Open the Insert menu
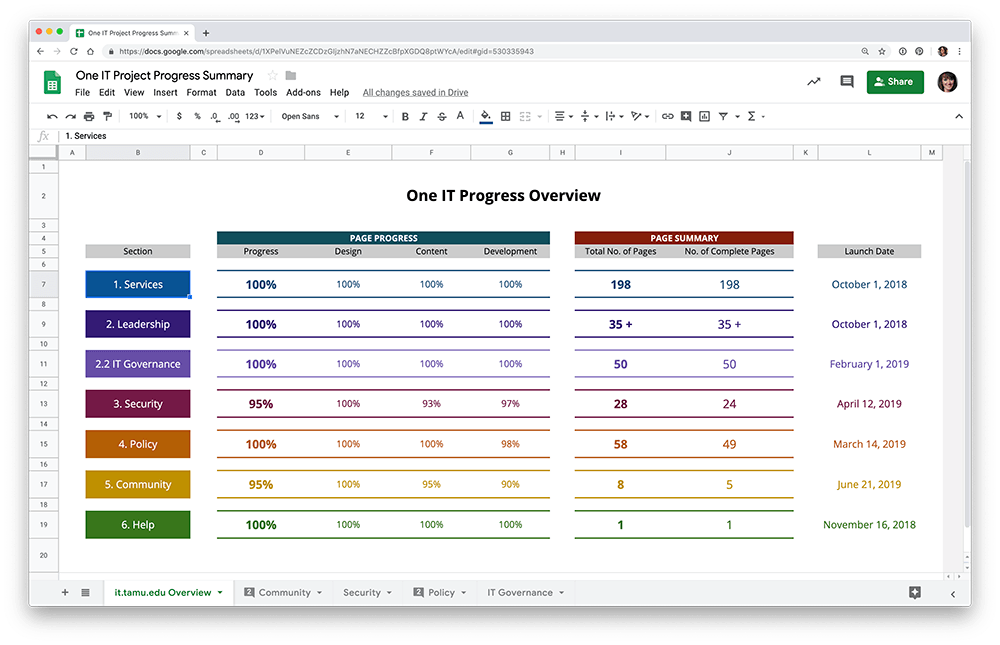The height and width of the screenshot is (645, 1000). (165, 93)
